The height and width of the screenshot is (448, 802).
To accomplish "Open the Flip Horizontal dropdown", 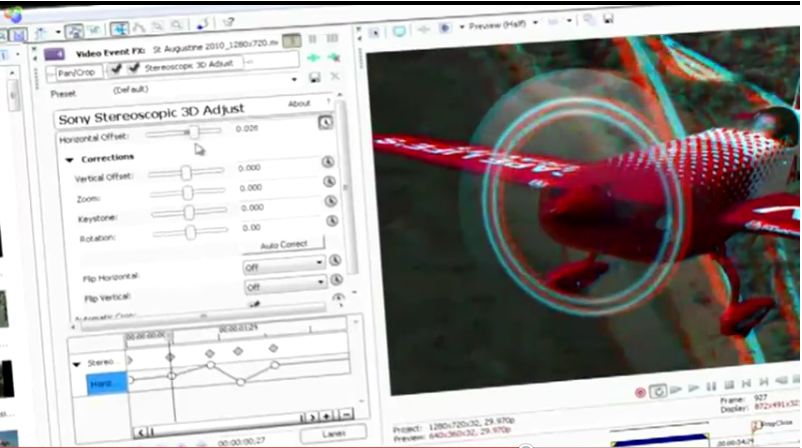I will (x=319, y=265).
